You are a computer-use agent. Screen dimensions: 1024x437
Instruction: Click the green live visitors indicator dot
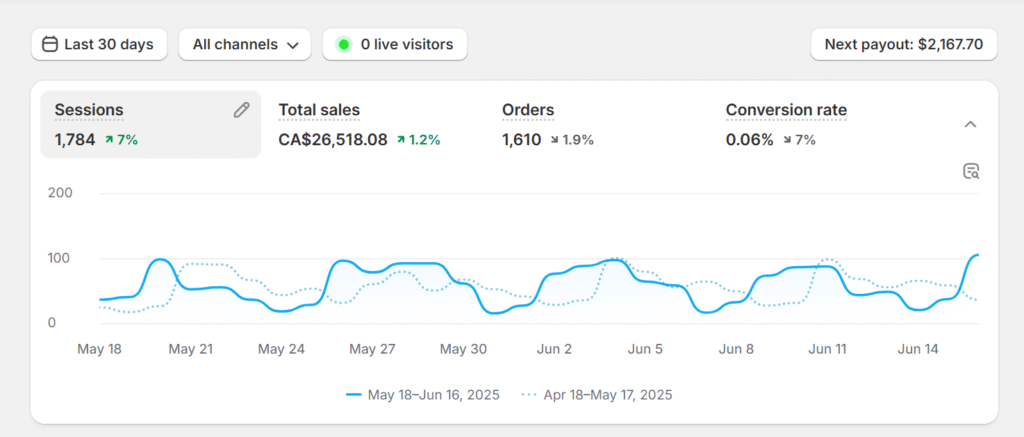[344, 44]
